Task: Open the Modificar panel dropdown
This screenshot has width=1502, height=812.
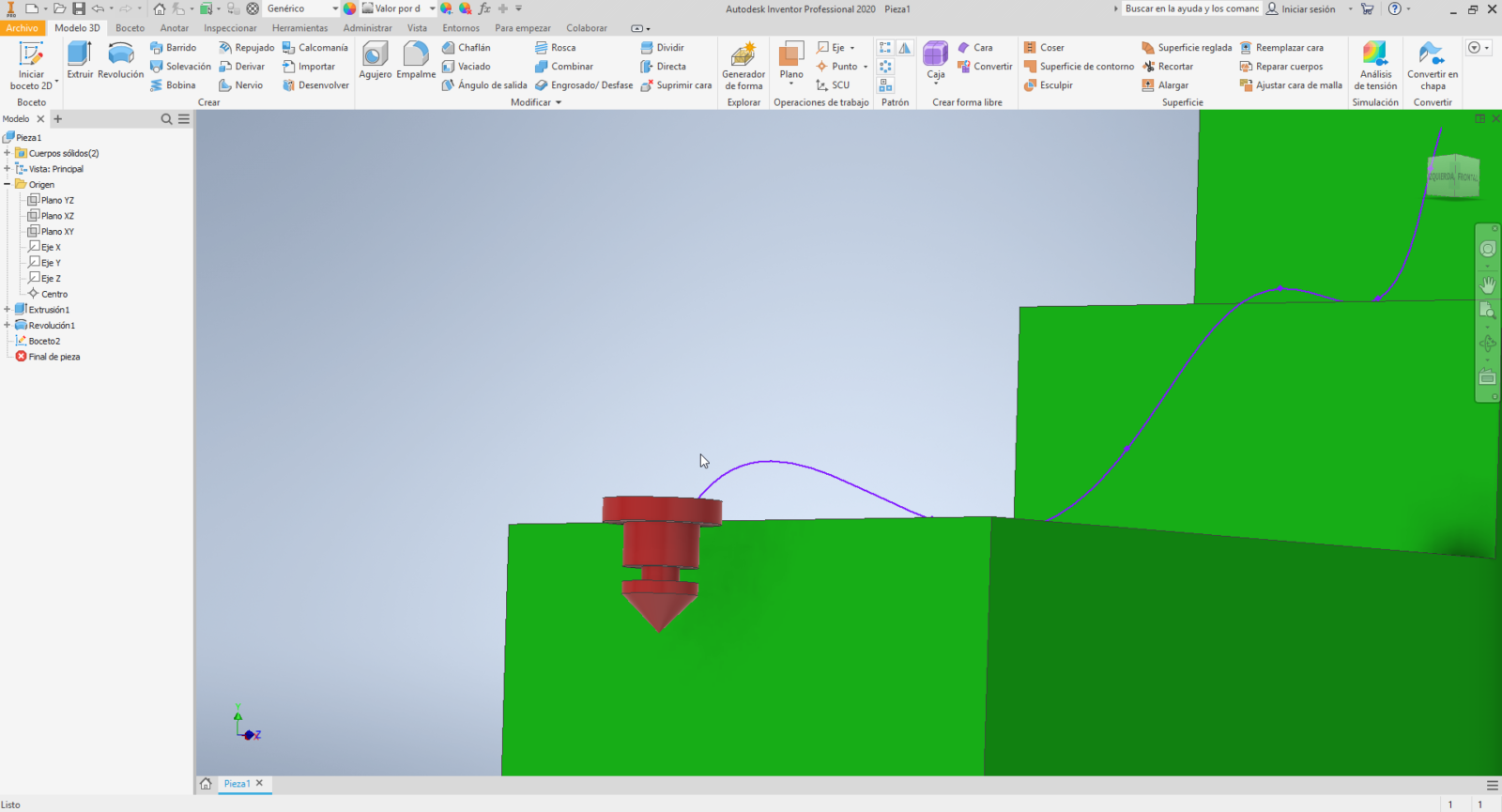Action: click(558, 102)
